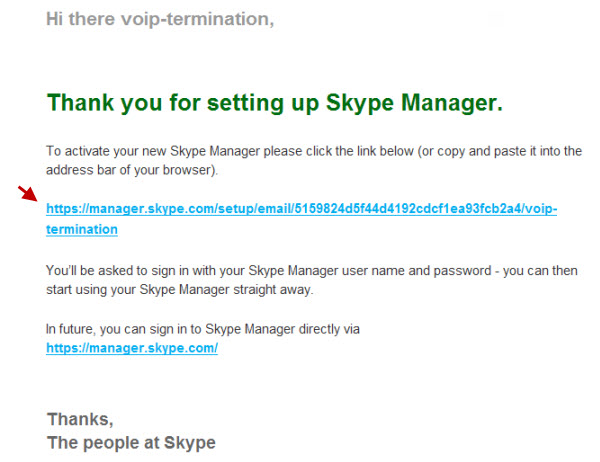This screenshot has width=600, height=462.
Task: Click the https://manager.skype.com/ sign-in link
Action: coord(132,348)
